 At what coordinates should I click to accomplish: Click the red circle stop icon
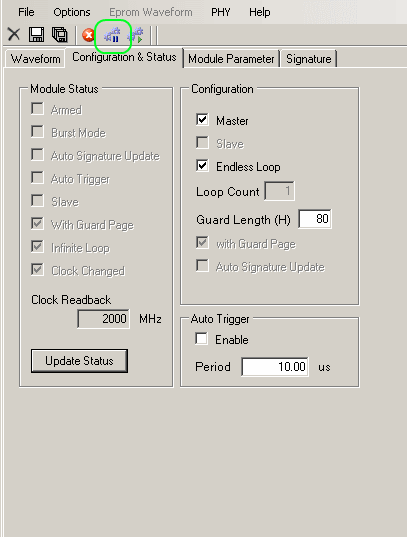point(89,35)
